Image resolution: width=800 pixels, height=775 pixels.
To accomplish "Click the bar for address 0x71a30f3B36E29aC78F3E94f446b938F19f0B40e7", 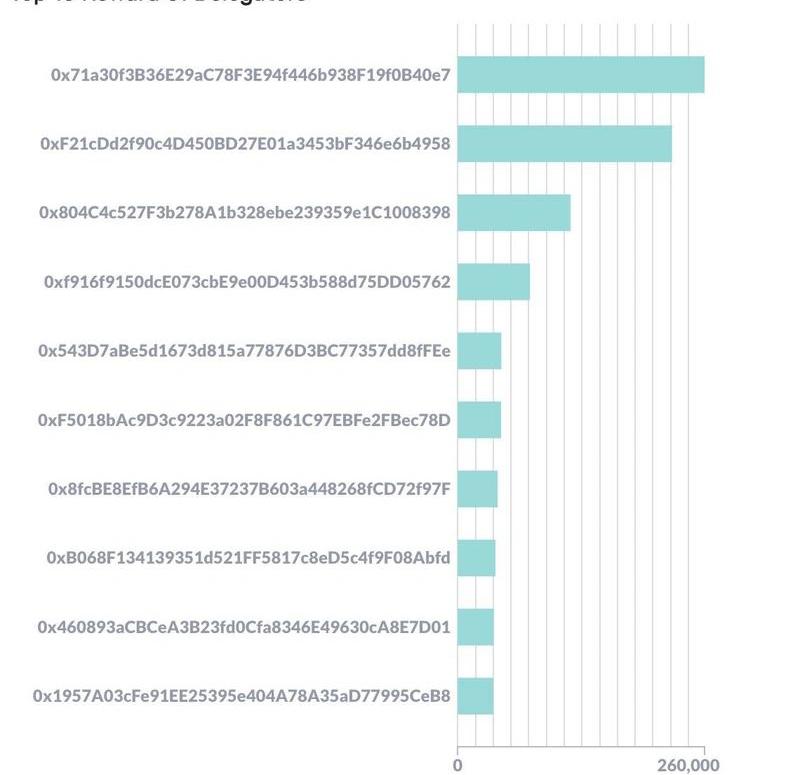I will click(x=580, y=75).
